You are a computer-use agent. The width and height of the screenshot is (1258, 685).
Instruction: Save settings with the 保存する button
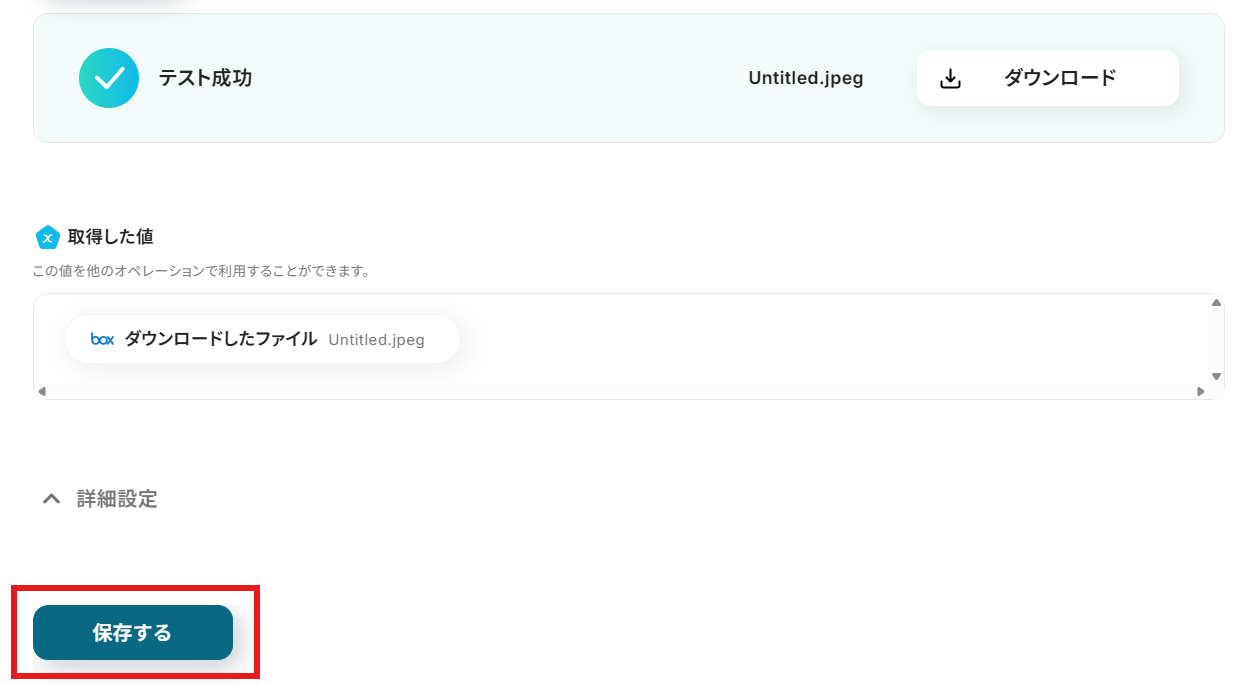133,633
